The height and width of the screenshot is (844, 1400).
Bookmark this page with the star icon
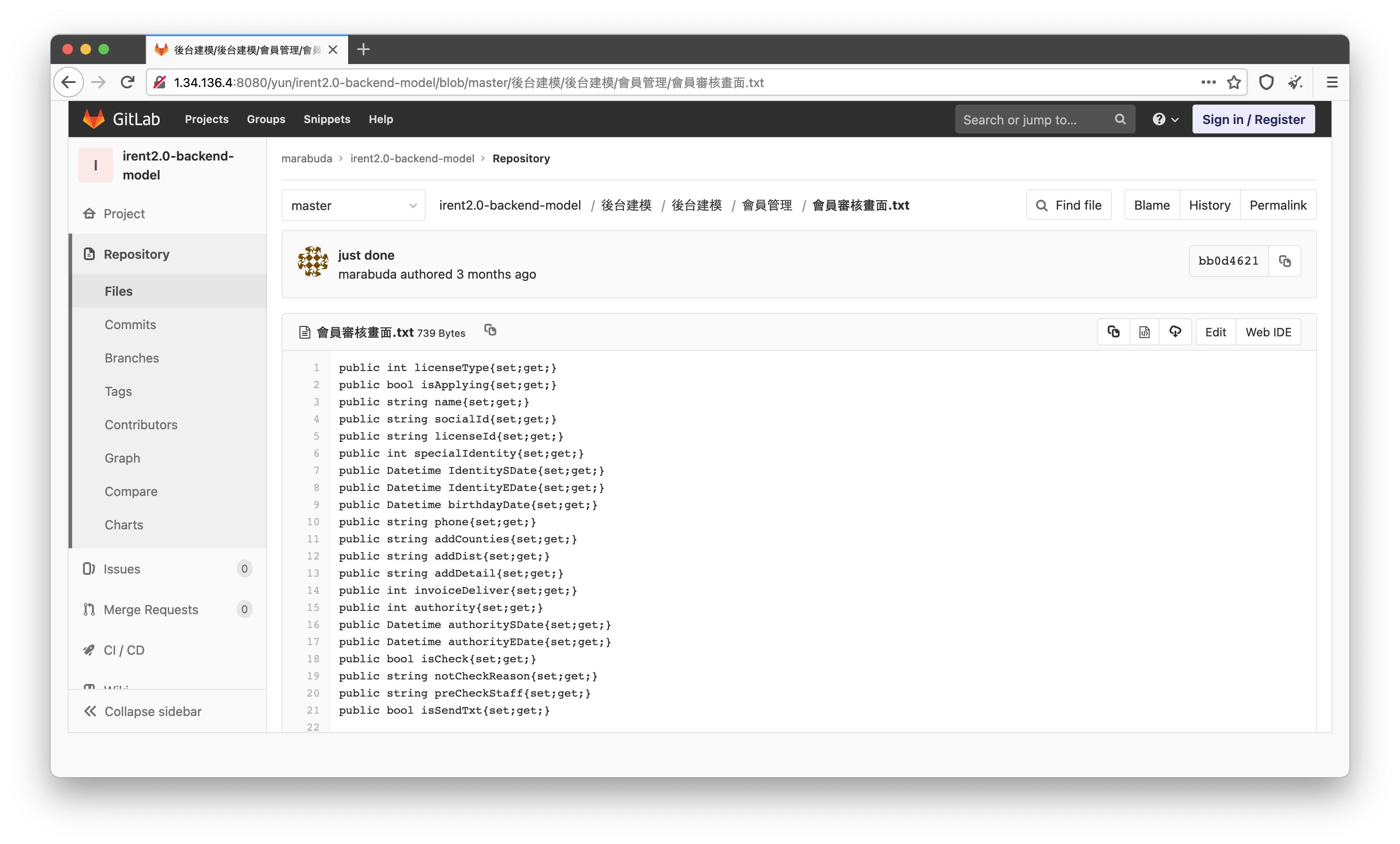(1234, 83)
